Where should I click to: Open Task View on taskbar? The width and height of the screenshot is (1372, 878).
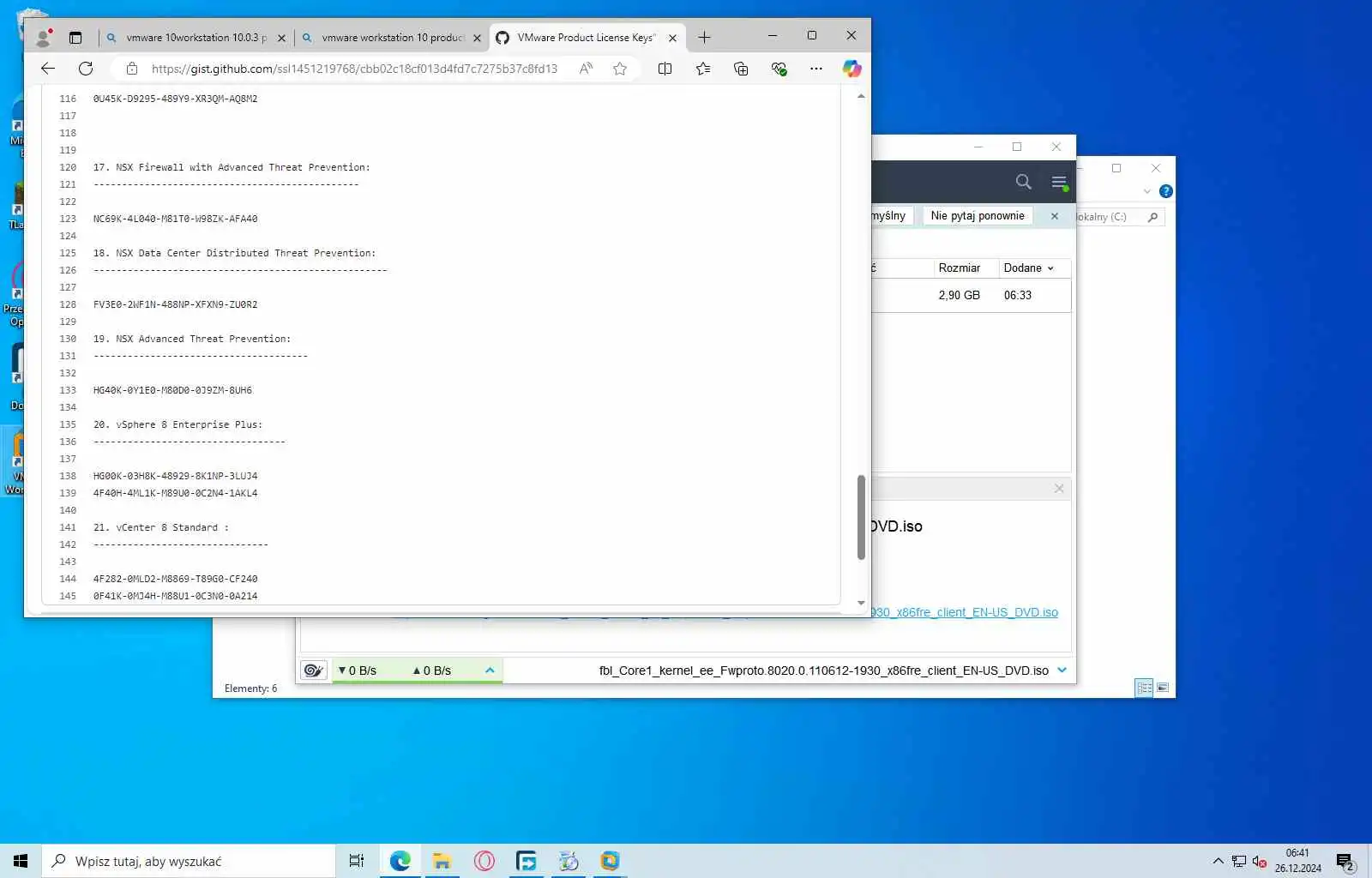(x=357, y=861)
